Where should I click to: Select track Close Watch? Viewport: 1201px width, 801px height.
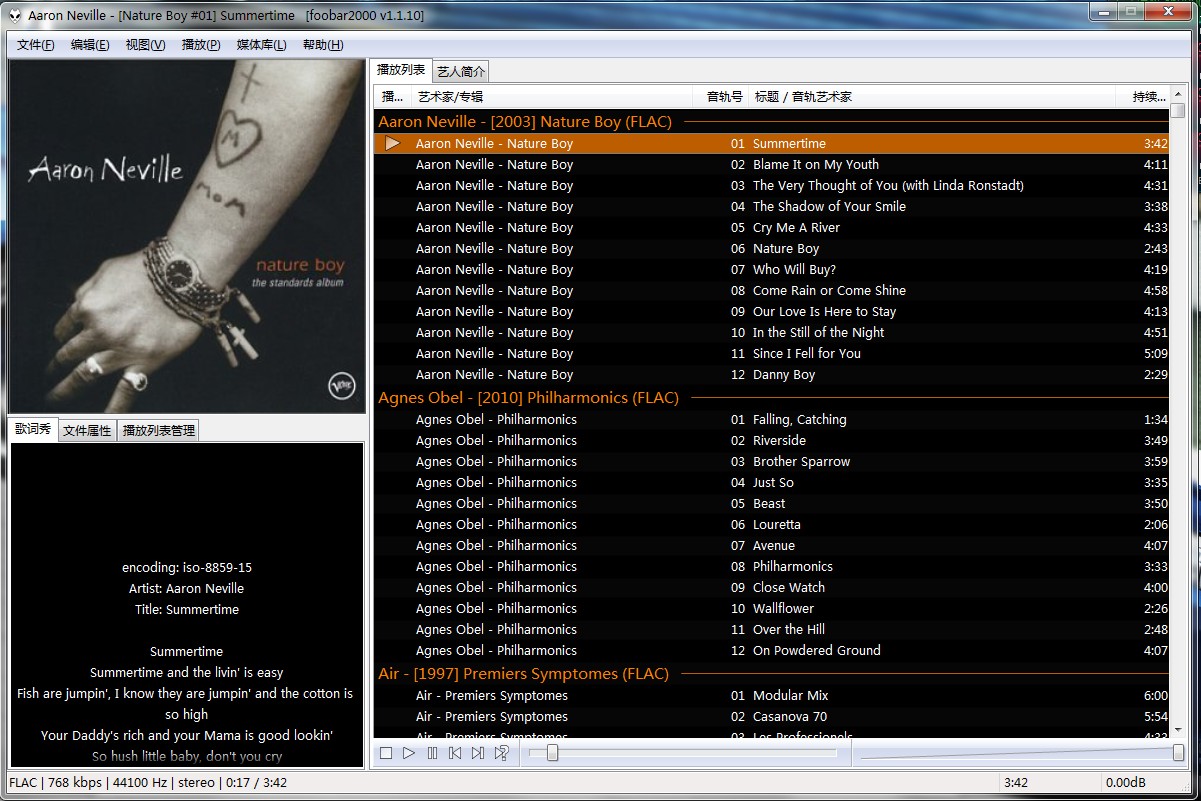pyautogui.click(x=772, y=588)
